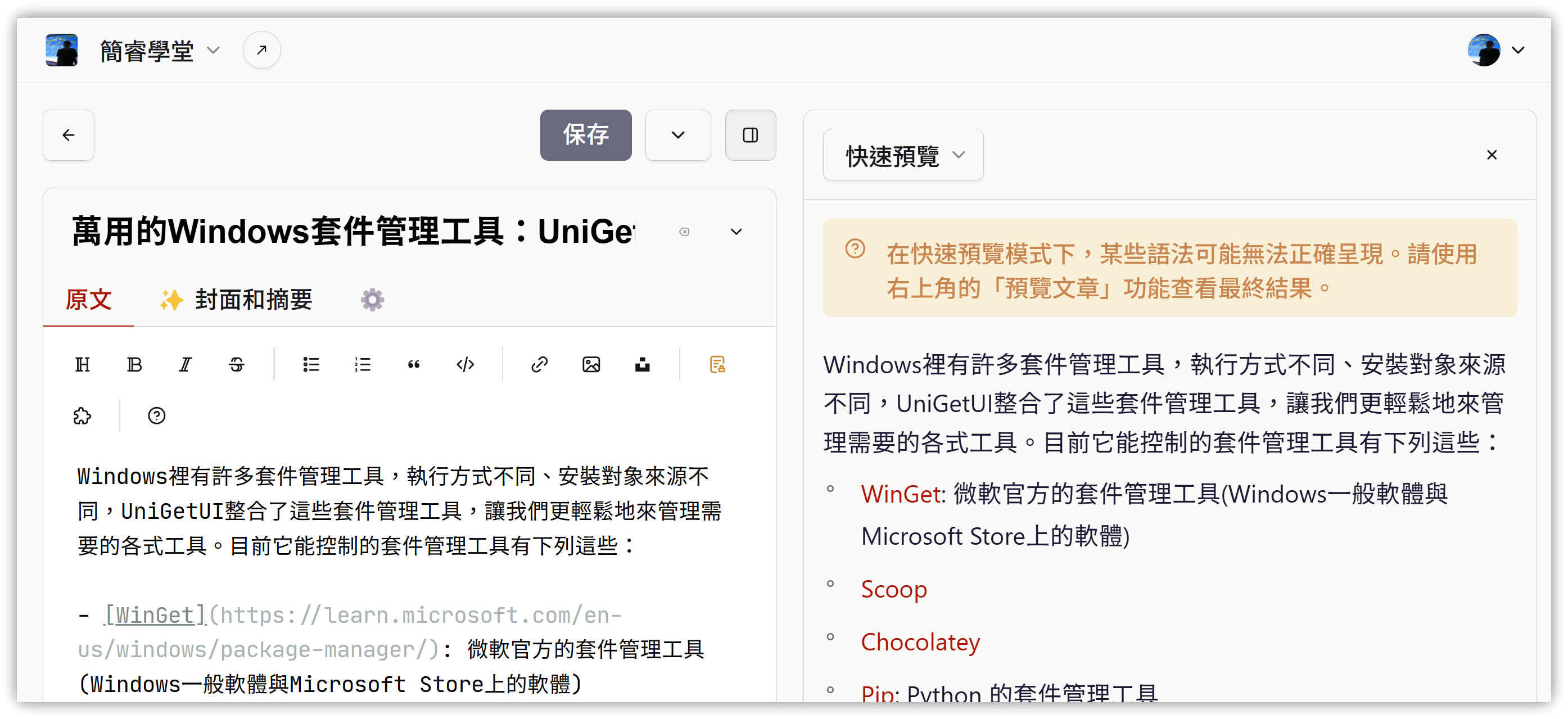
Task: Click the Heading format icon
Action: (x=83, y=365)
